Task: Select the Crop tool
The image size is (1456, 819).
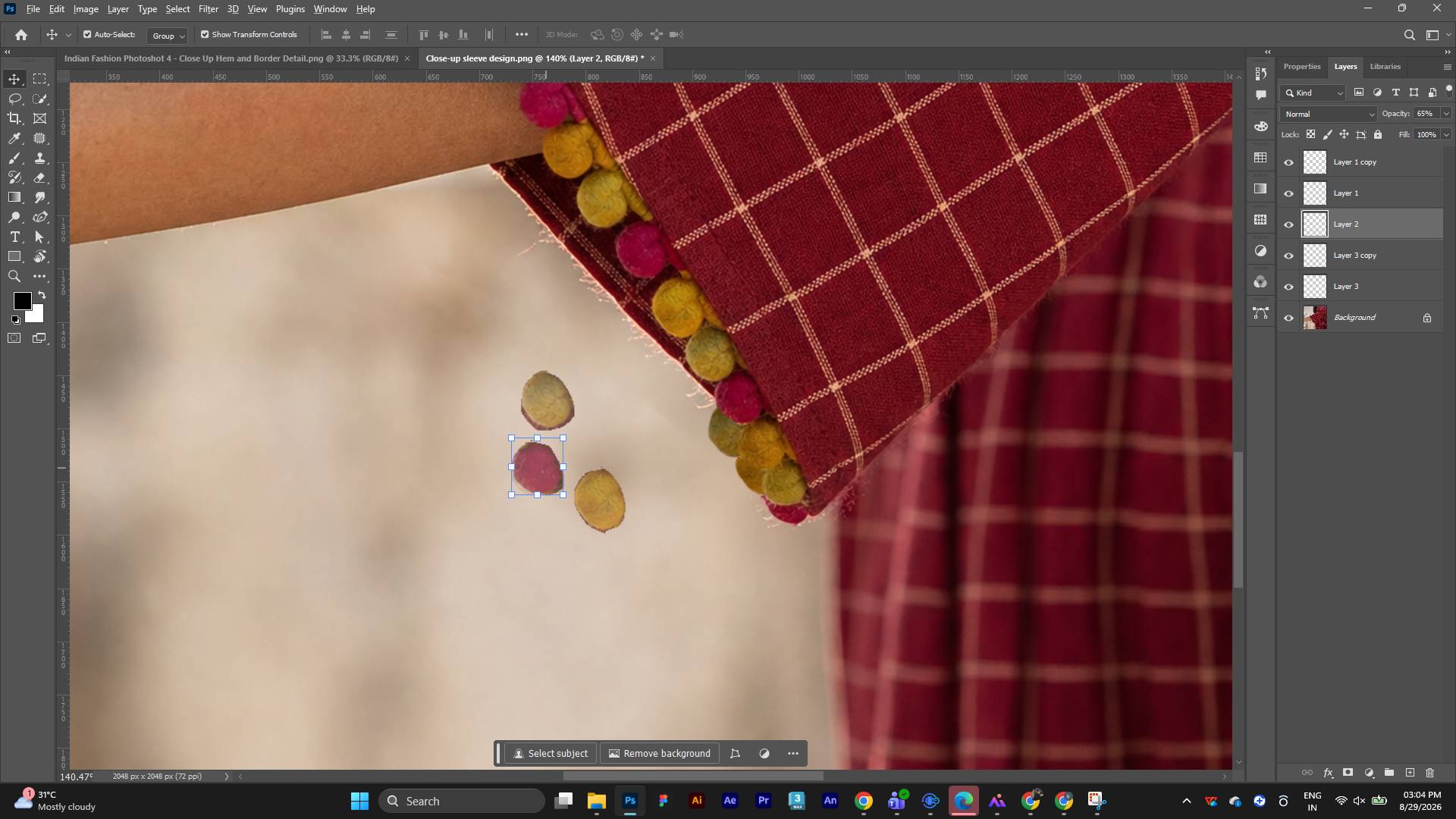Action: pos(14,118)
